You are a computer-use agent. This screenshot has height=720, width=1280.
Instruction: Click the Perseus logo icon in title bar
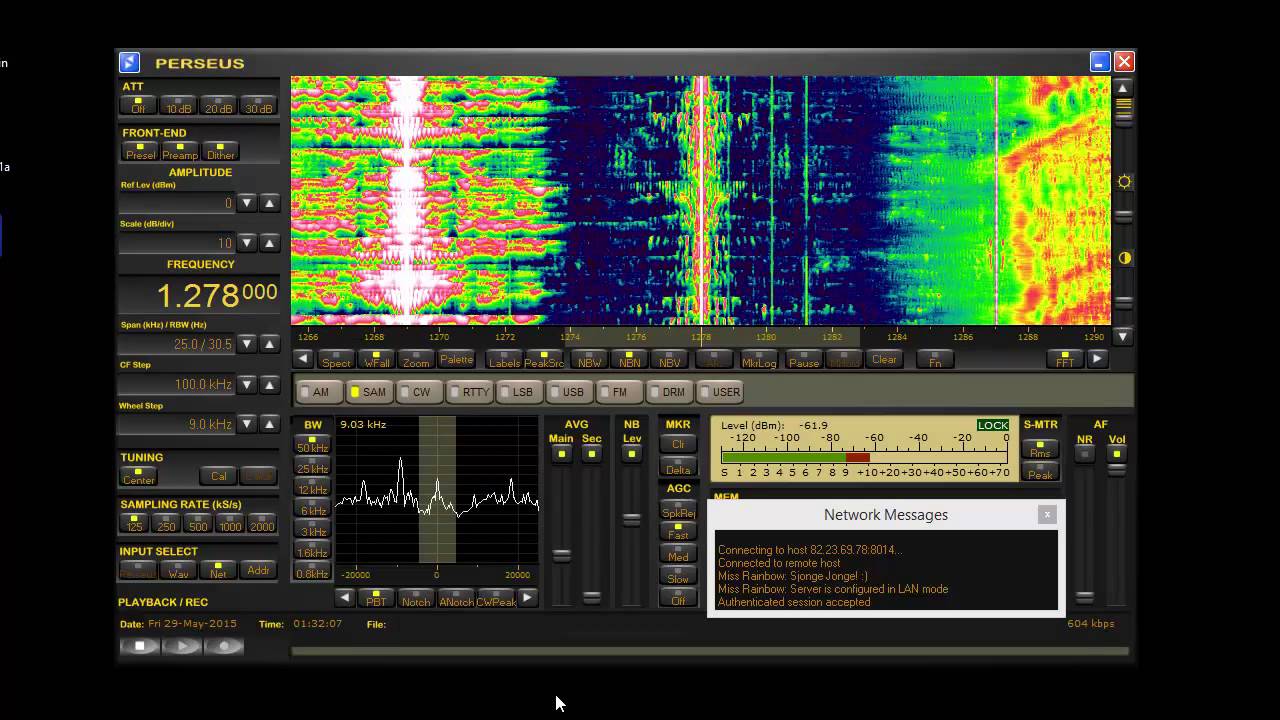[129, 62]
